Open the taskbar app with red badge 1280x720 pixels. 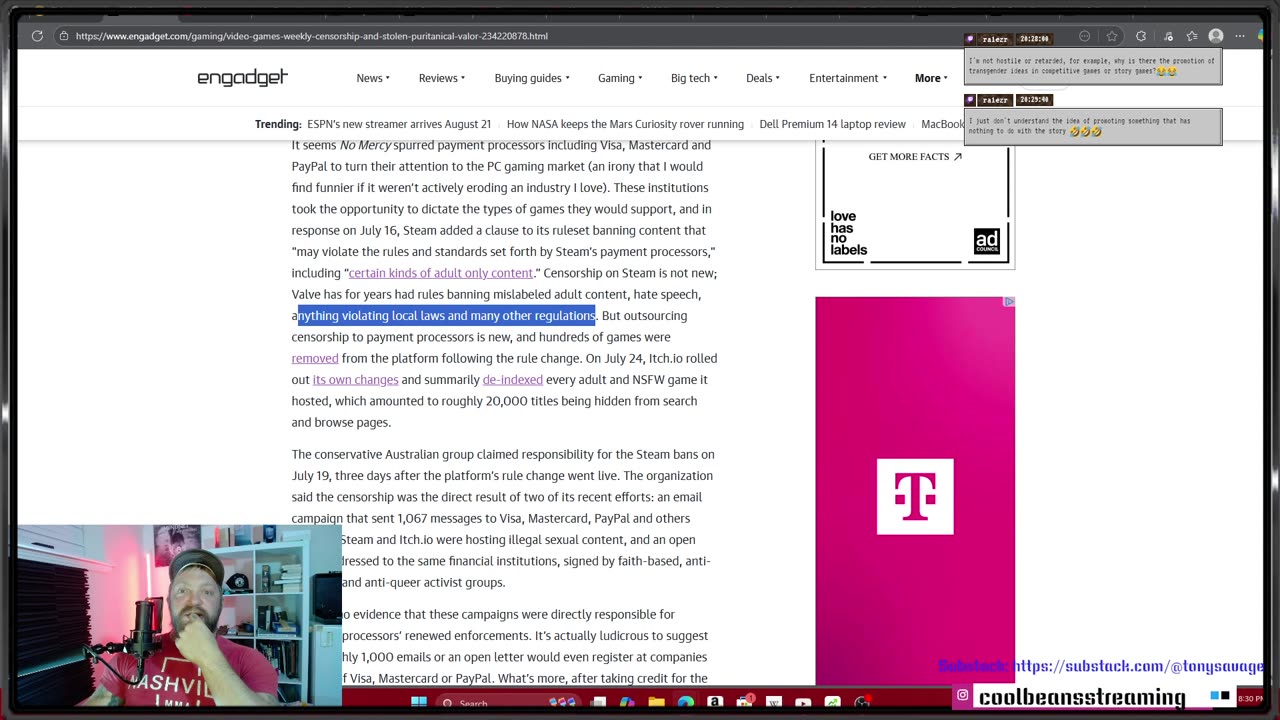(x=746, y=702)
